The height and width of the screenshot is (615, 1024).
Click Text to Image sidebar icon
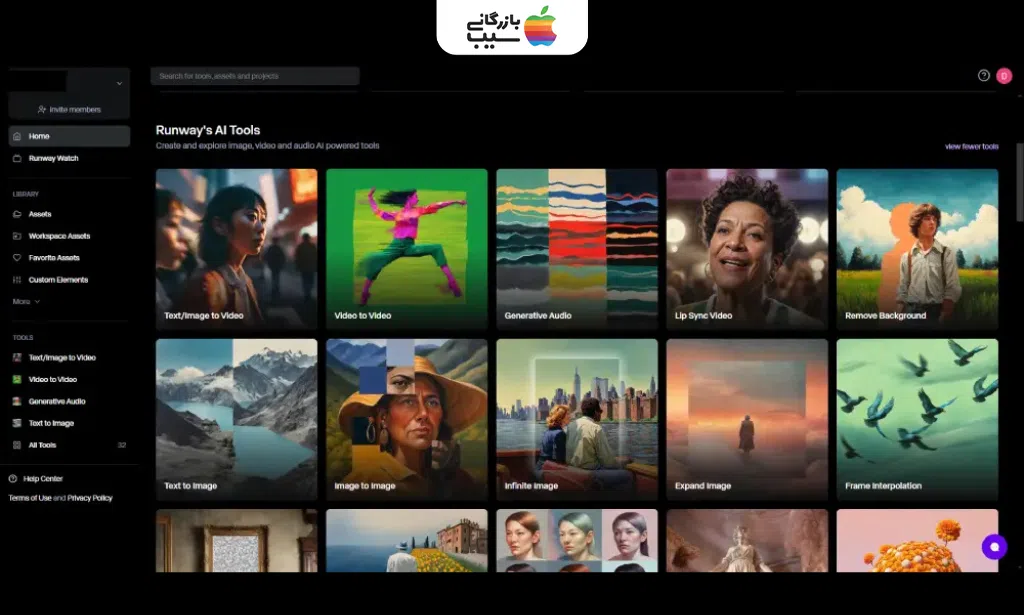[17, 423]
